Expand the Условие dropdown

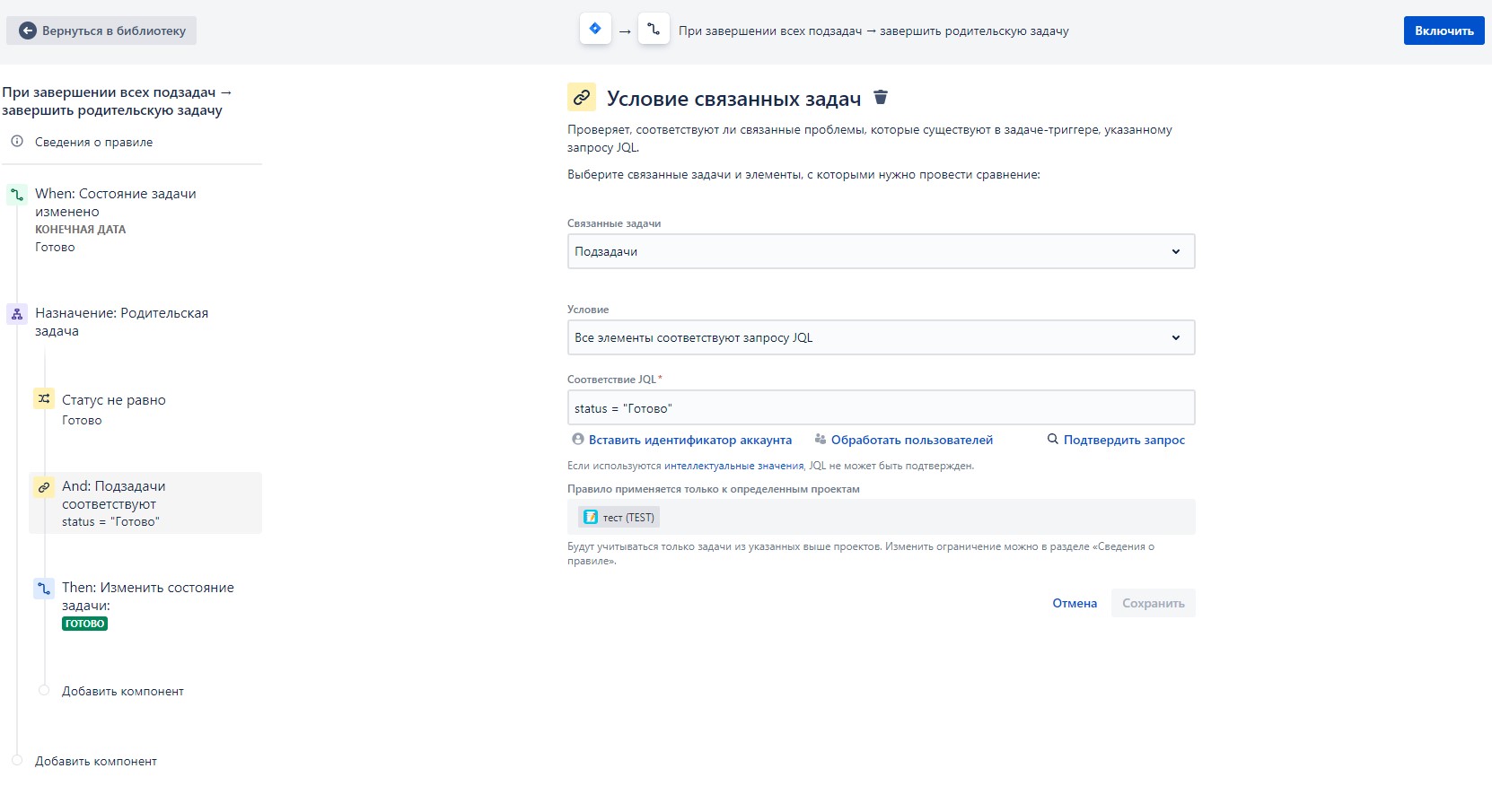(881, 337)
